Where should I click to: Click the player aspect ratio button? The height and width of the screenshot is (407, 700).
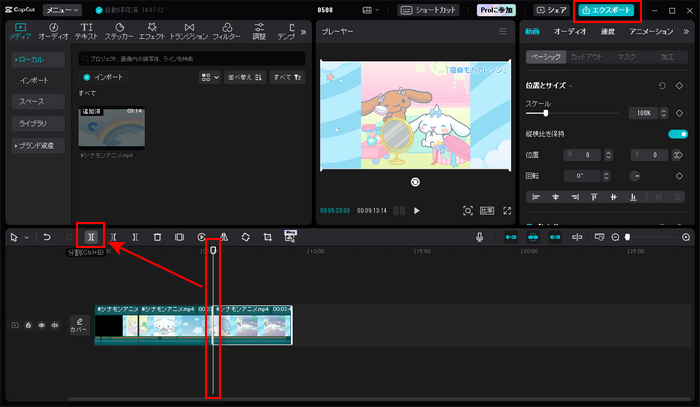[487, 211]
